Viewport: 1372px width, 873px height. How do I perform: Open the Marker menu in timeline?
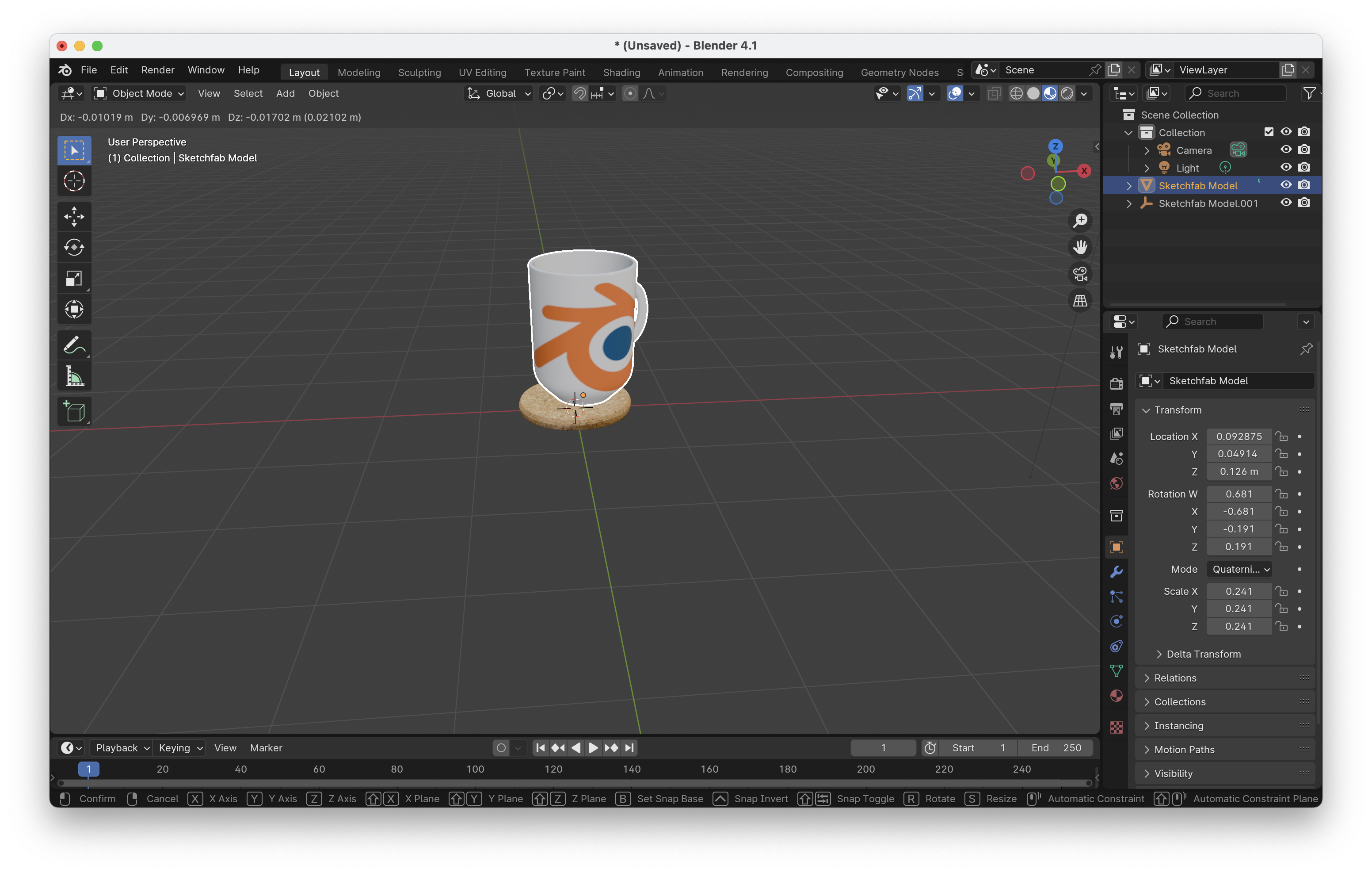(266, 748)
